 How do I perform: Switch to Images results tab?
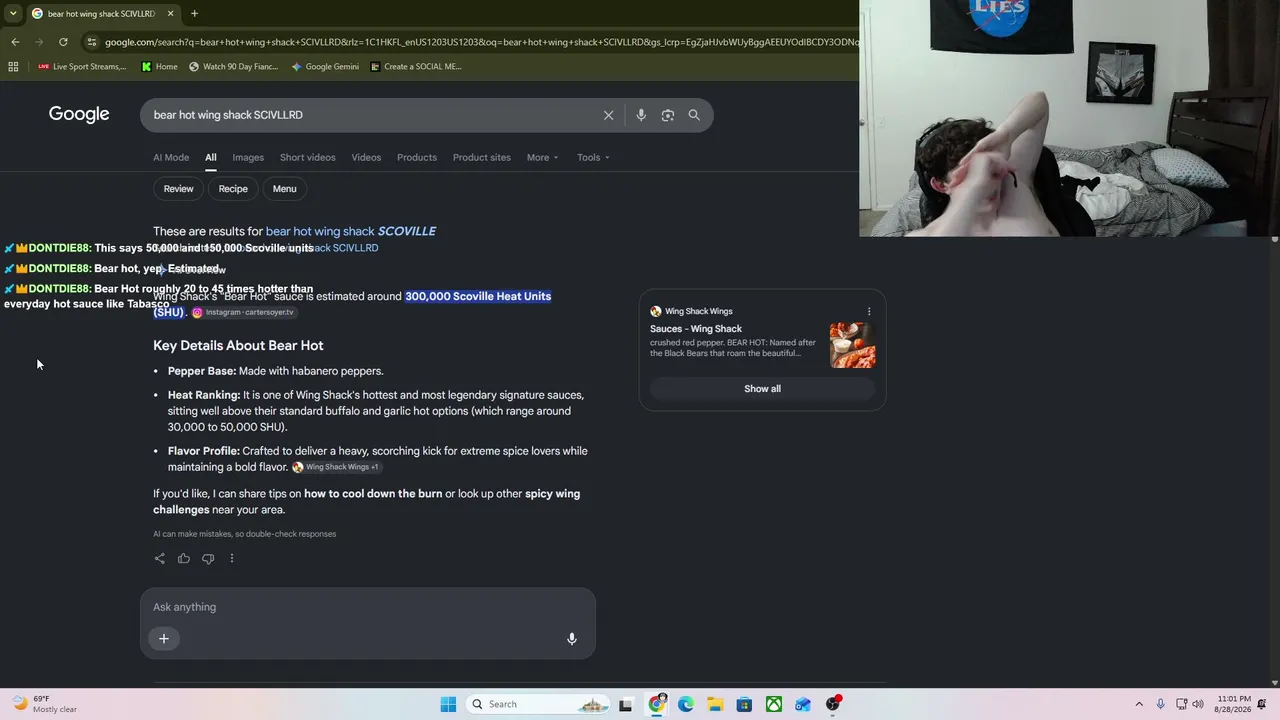pyautogui.click(x=248, y=157)
